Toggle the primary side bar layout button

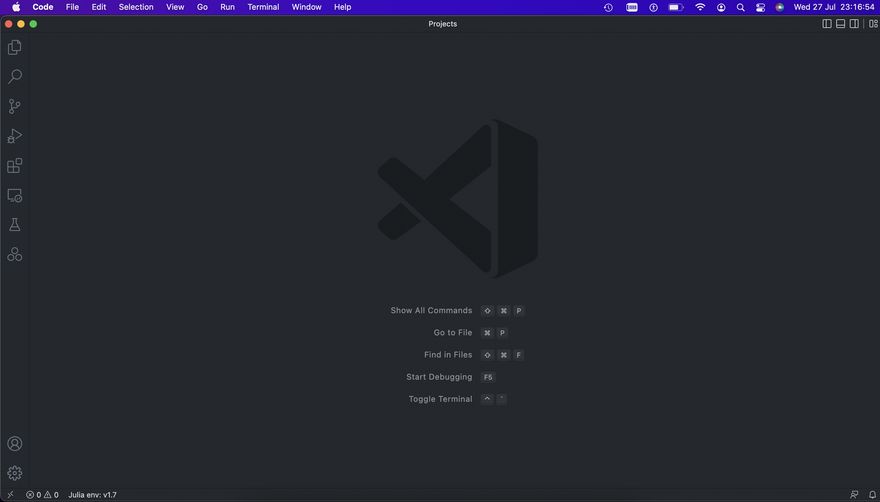[827, 24]
